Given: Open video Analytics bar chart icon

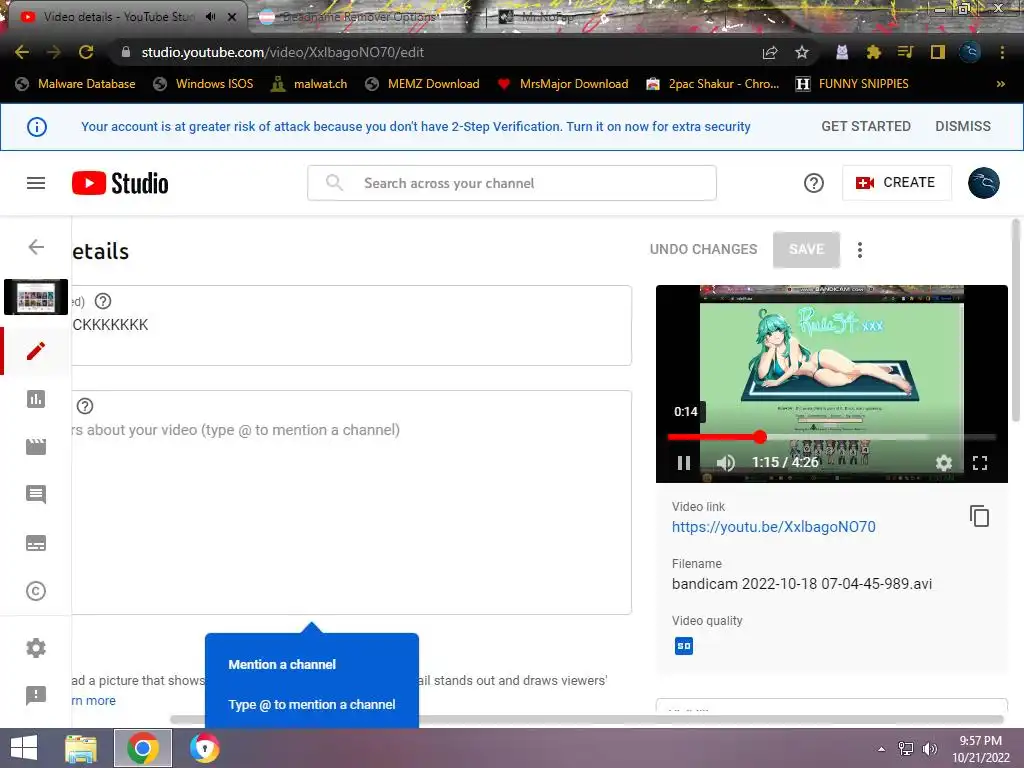Looking at the screenshot, I should pyautogui.click(x=36, y=398).
